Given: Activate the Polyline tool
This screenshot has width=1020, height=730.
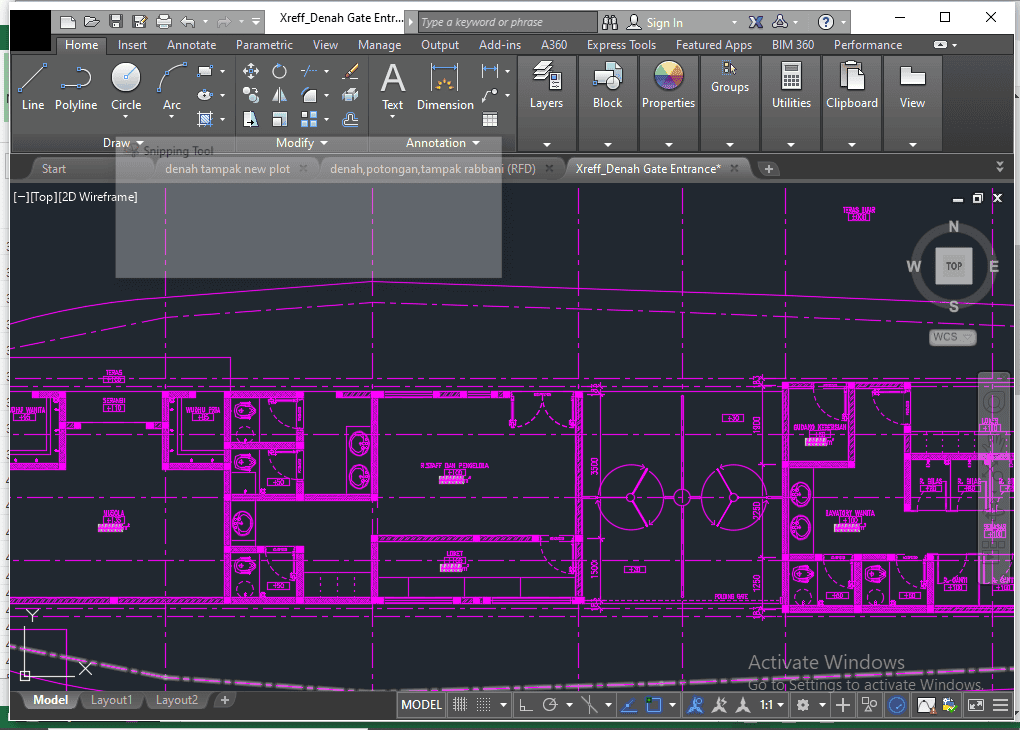Looking at the screenshot, I should [x=76, y=86].
